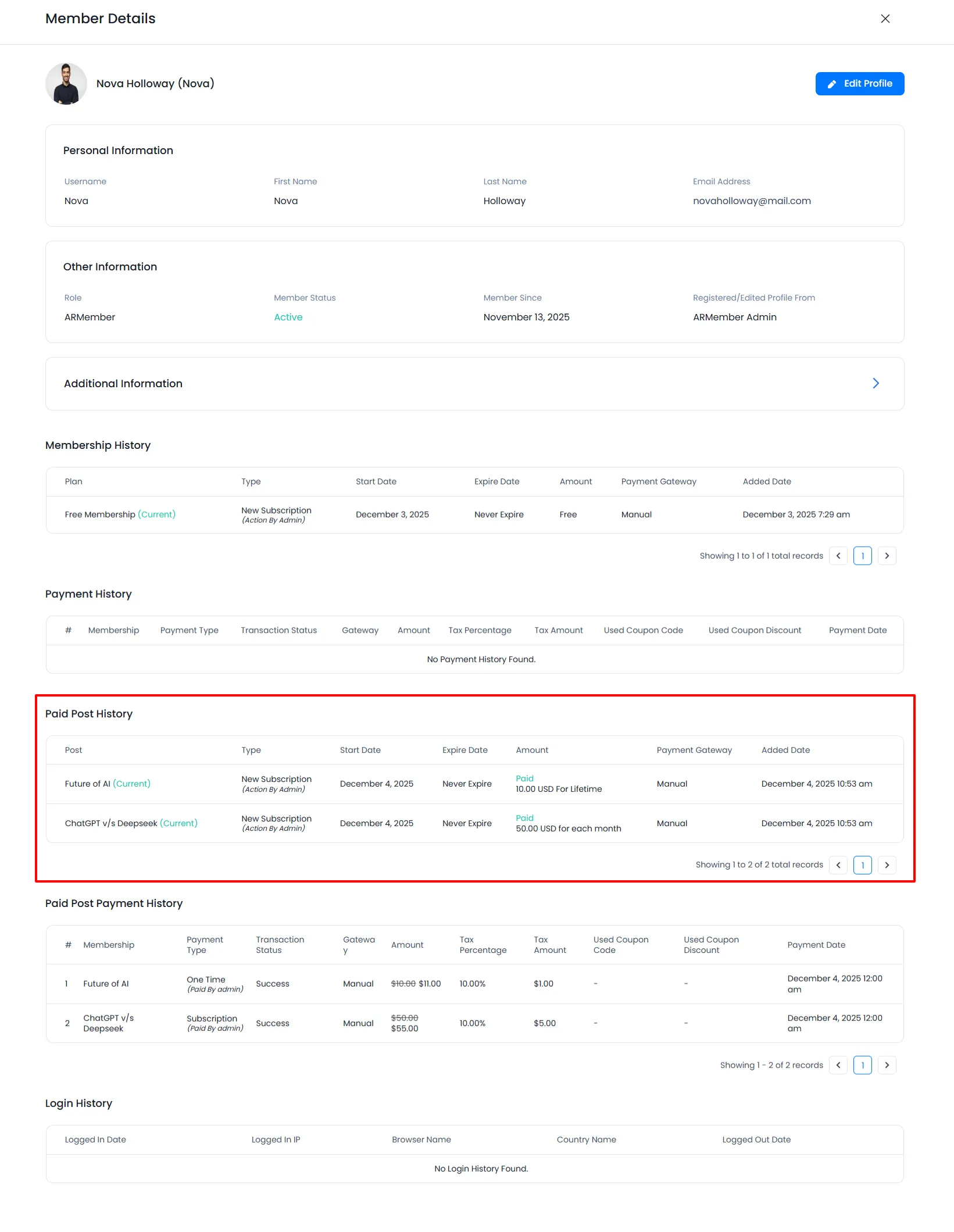Click previous page arrow under Paid Post Payment History
The image size is (954, 1232).
[838, 1065]
